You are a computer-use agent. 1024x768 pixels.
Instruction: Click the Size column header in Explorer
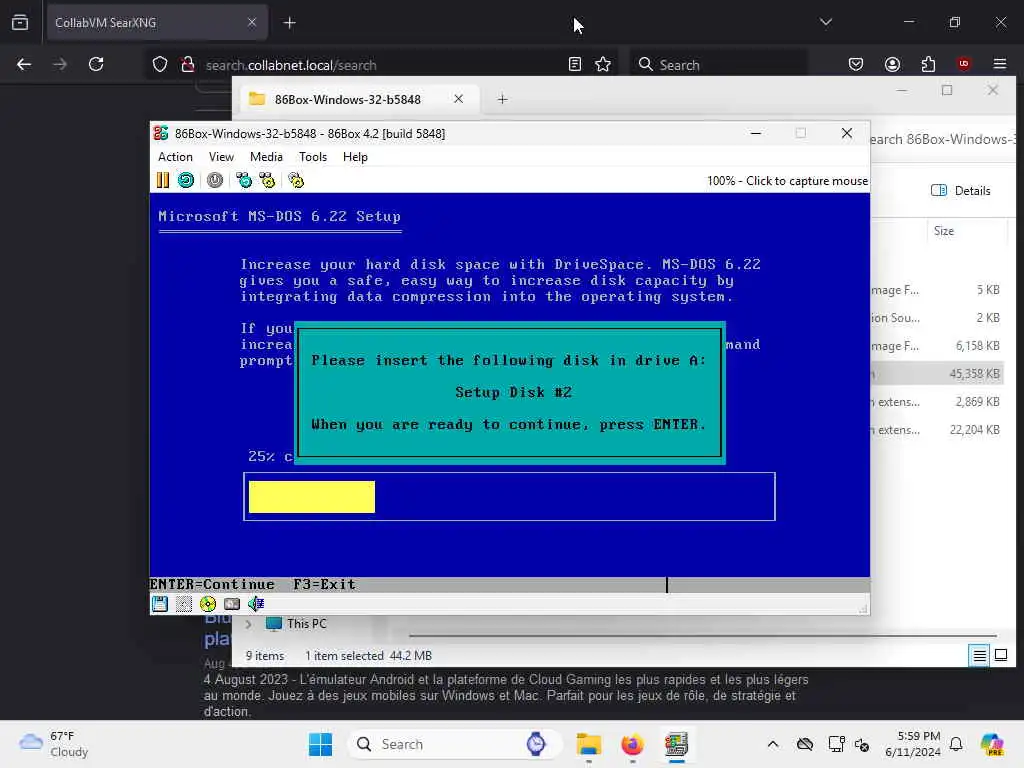coord(944,231)
